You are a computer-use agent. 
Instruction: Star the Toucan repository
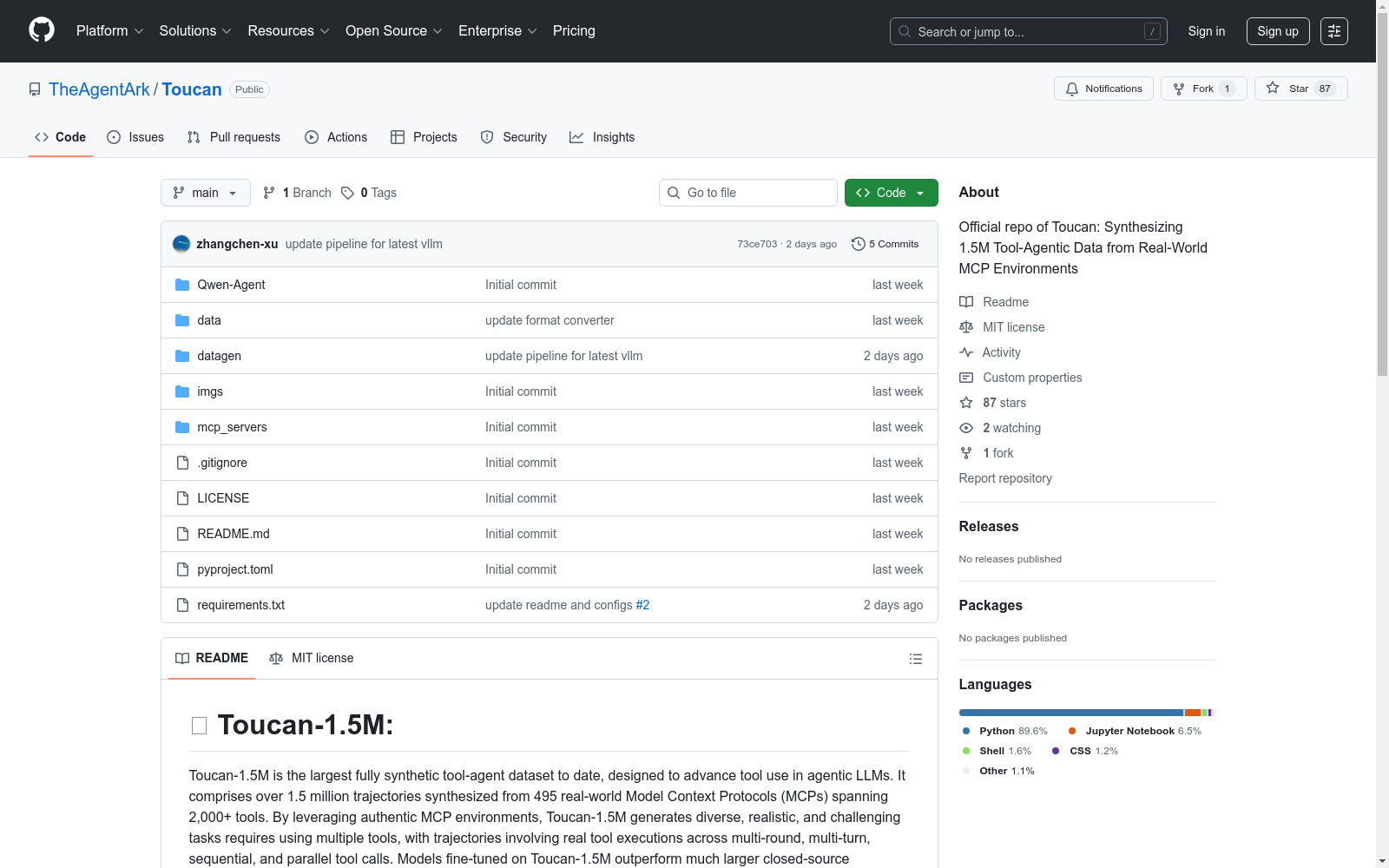[x=1300, y=89]
